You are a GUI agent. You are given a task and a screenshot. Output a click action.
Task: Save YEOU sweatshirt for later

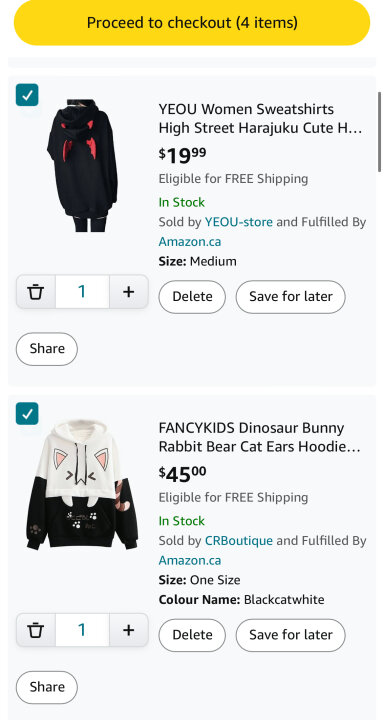pyautogui.click(x=291, y=297)
